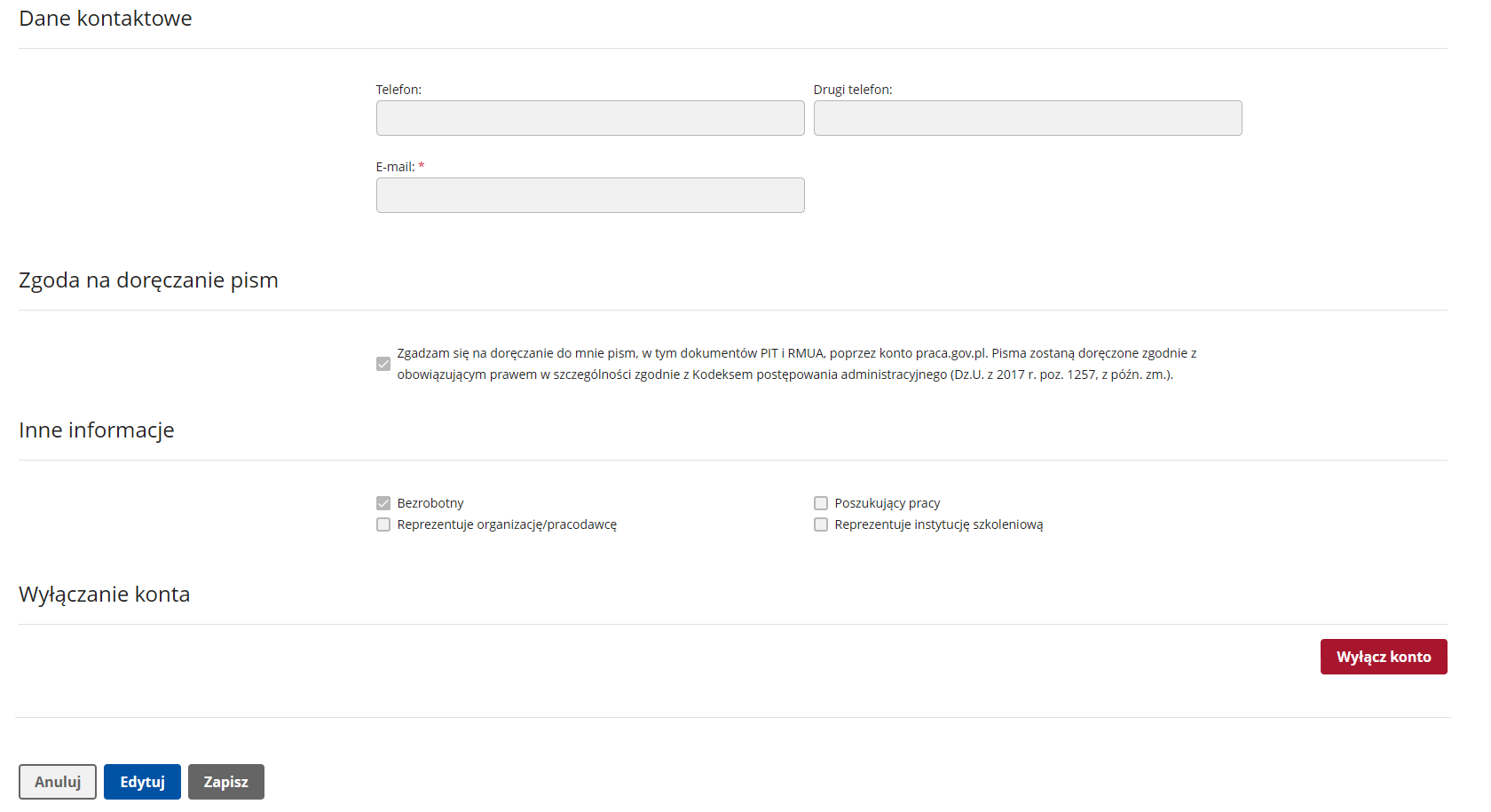Click the Telefon input field
This screenshot has height=812, width=1491.
coord(590,118)
